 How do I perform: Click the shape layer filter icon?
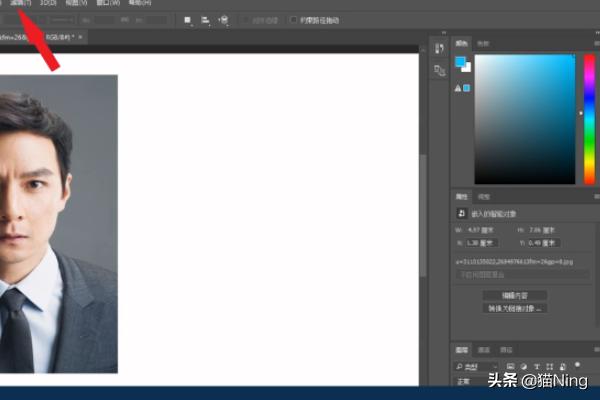pyautogui.click(x=549, y=367)
